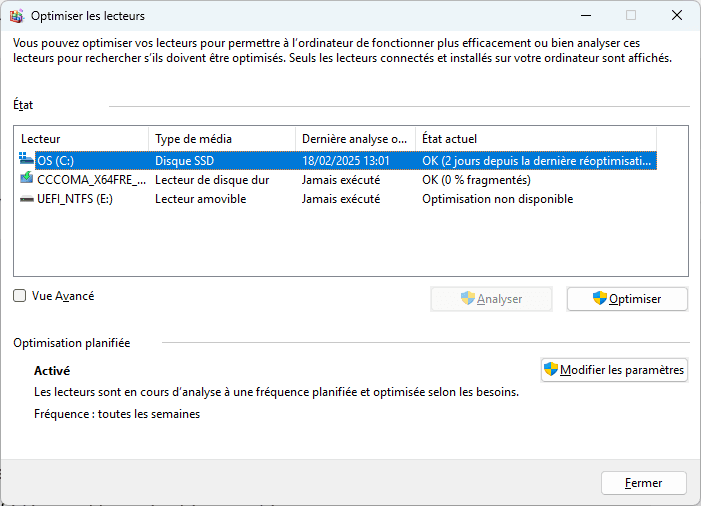Minimize the Optimiser les lecteurs window
701x506 pixels.
click(x=586, y=16)
